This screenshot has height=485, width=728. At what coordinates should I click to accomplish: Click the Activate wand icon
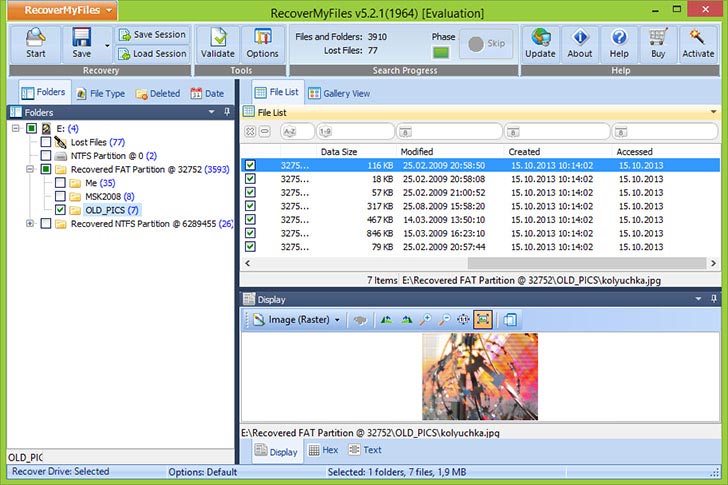(697, 37)
